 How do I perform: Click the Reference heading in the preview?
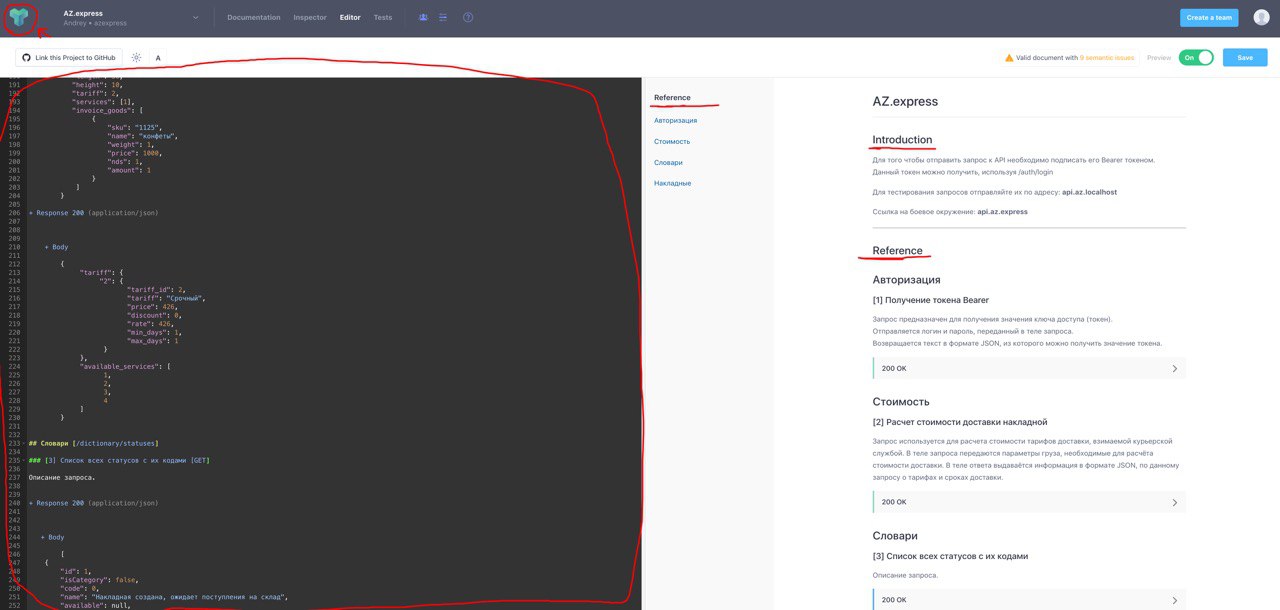[897, 250]
